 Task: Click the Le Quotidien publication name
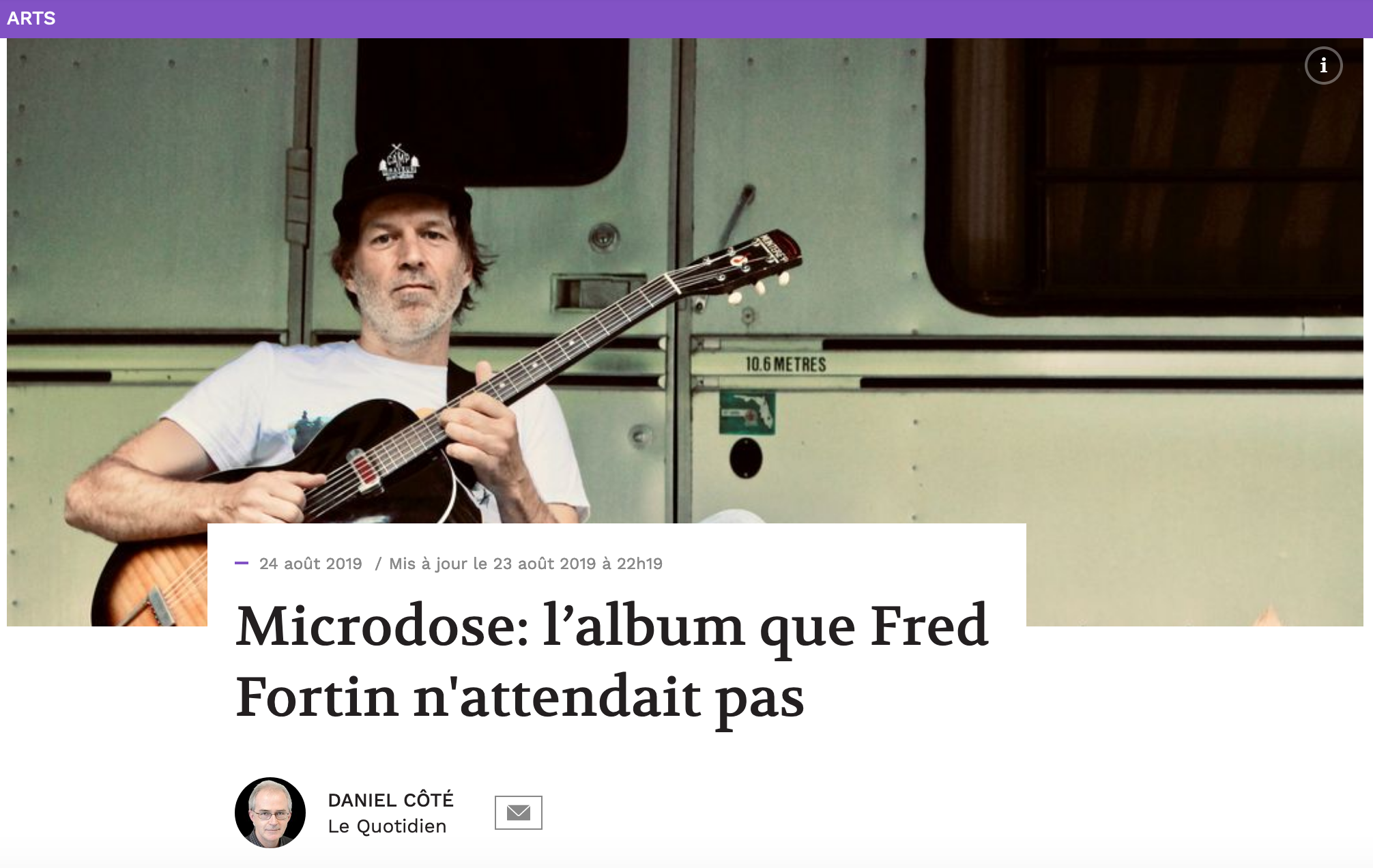tap(387, 826)
